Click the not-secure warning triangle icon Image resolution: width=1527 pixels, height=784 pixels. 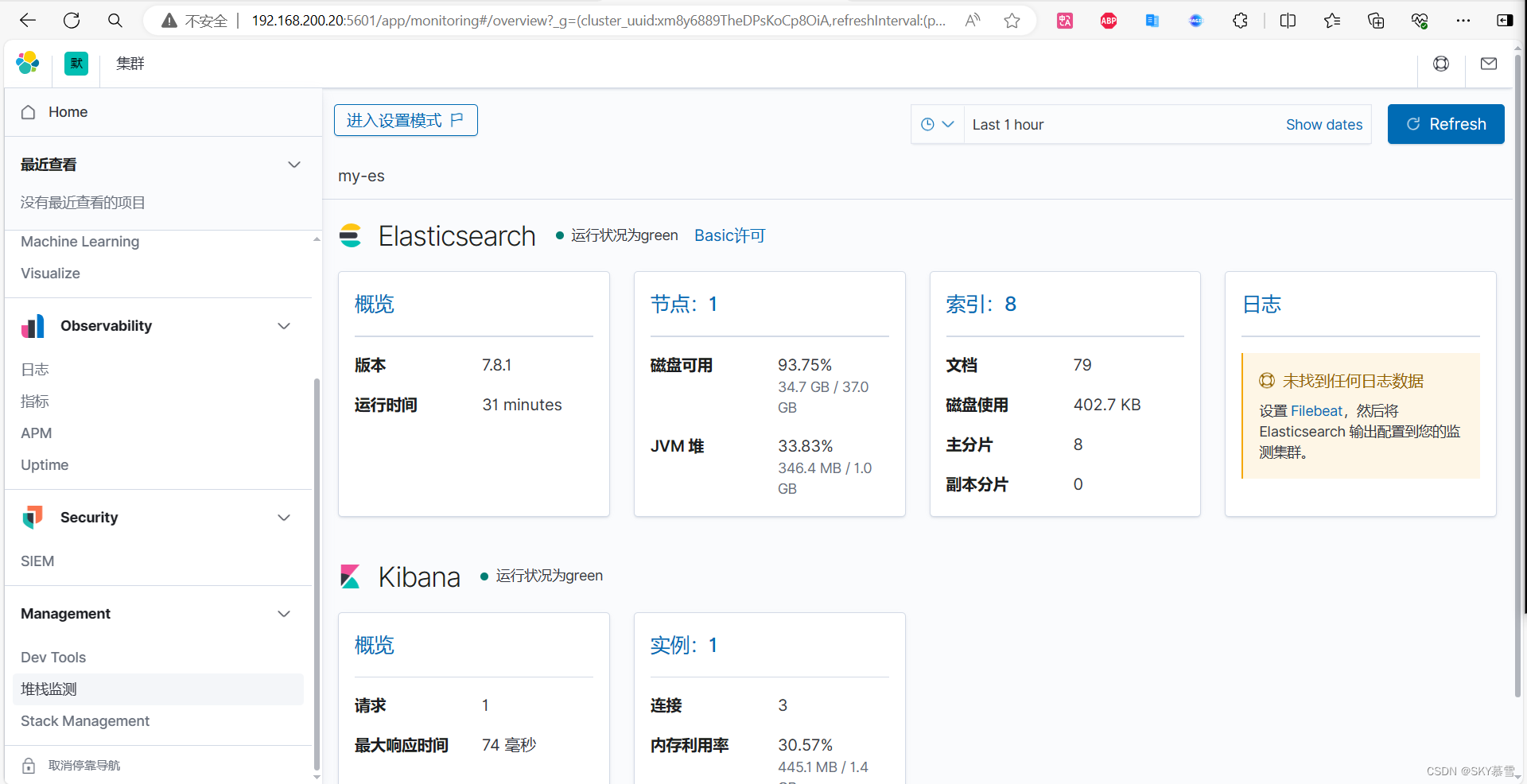tap(169, 21)
